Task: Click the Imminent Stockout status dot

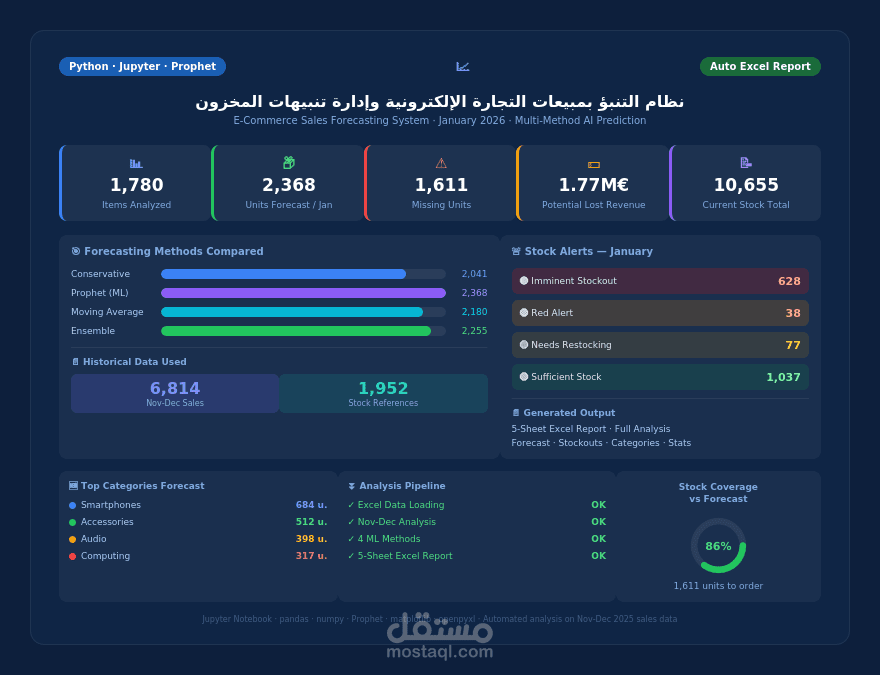Action: pyautogui.click(x=524, y=281)
